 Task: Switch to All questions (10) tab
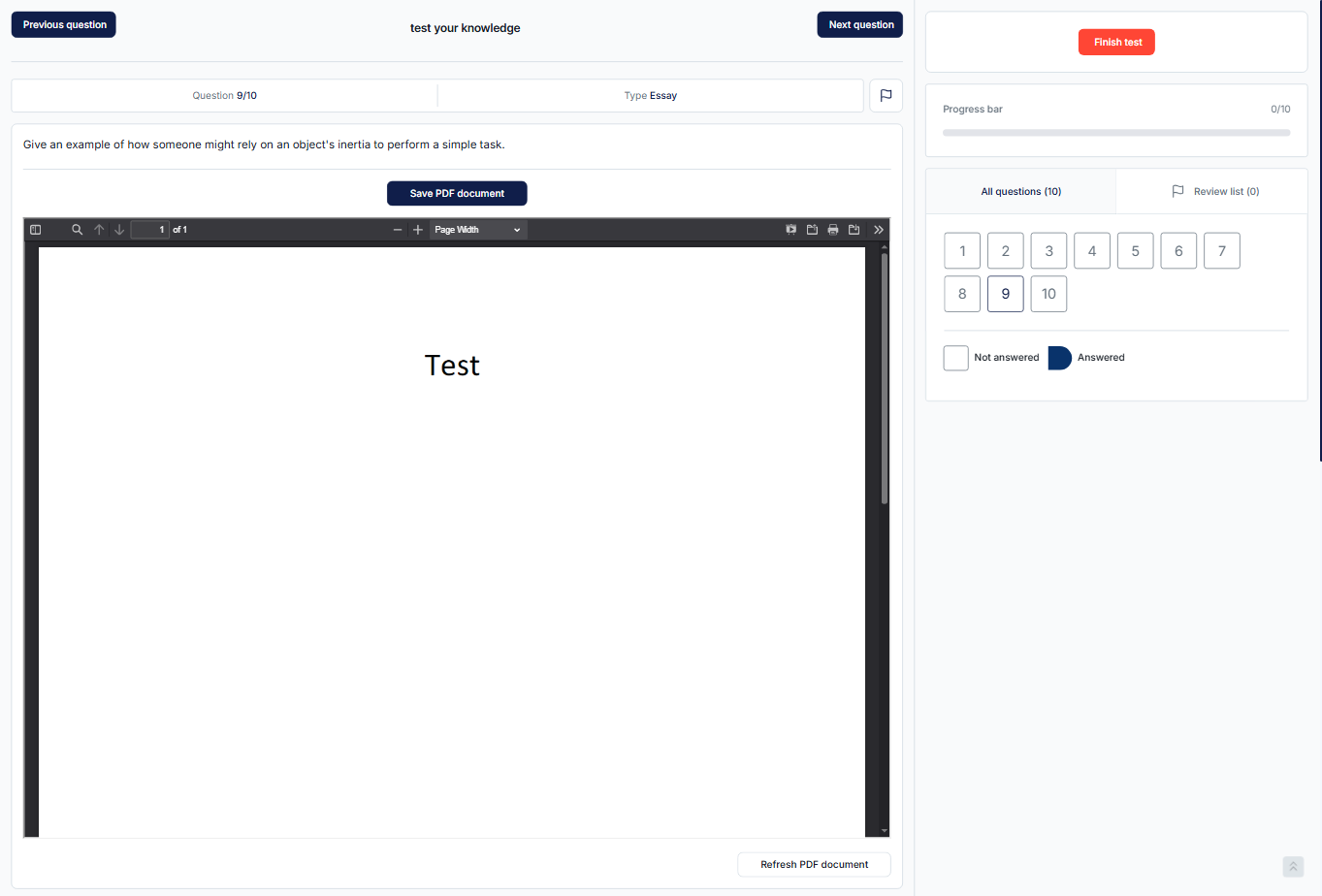tap(1021, 192)
